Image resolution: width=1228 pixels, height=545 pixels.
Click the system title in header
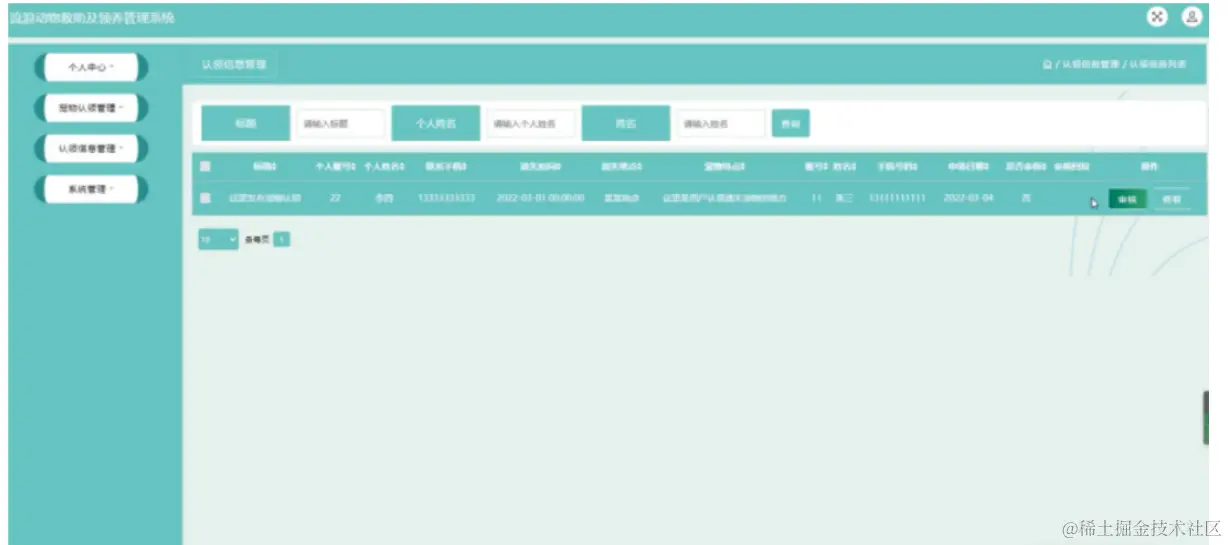pos(92,17)
